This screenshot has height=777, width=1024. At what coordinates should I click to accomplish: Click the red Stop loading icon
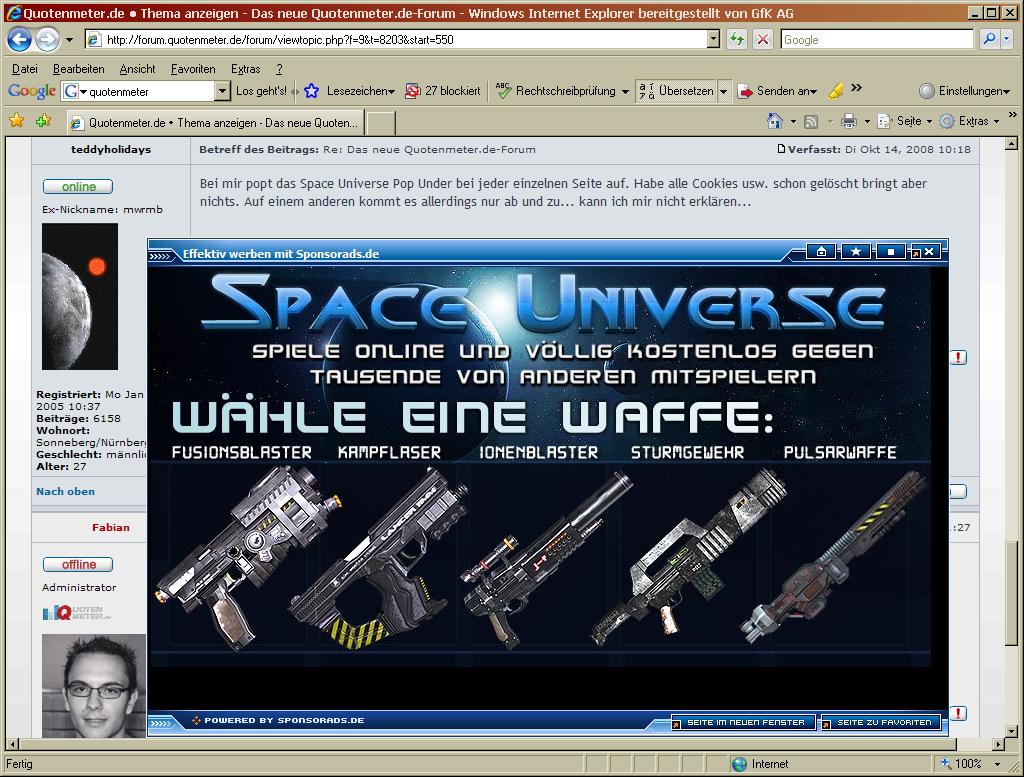coord(762,39)
